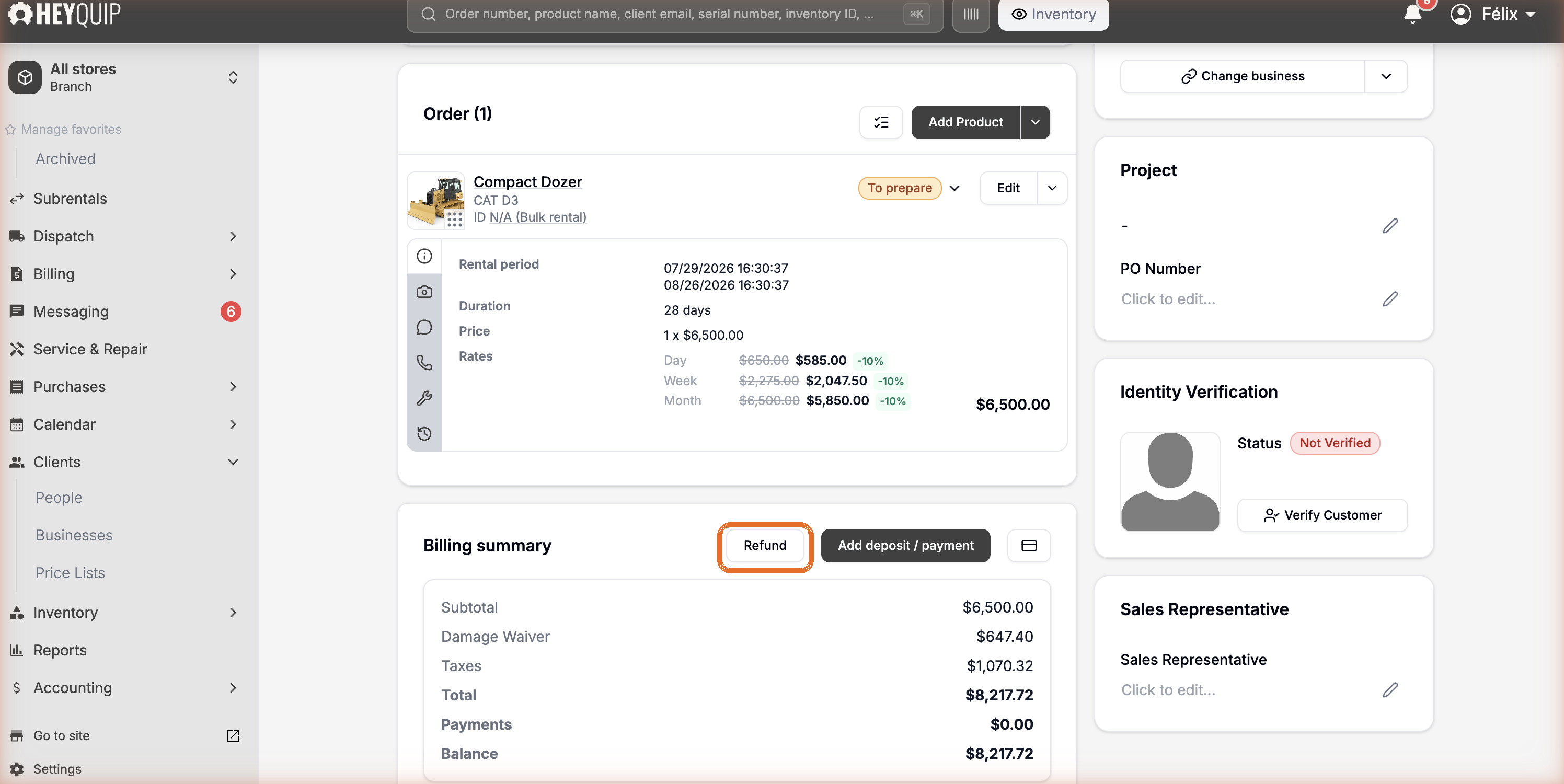Open the Change business dropdown arrow

coord(1386,76)
